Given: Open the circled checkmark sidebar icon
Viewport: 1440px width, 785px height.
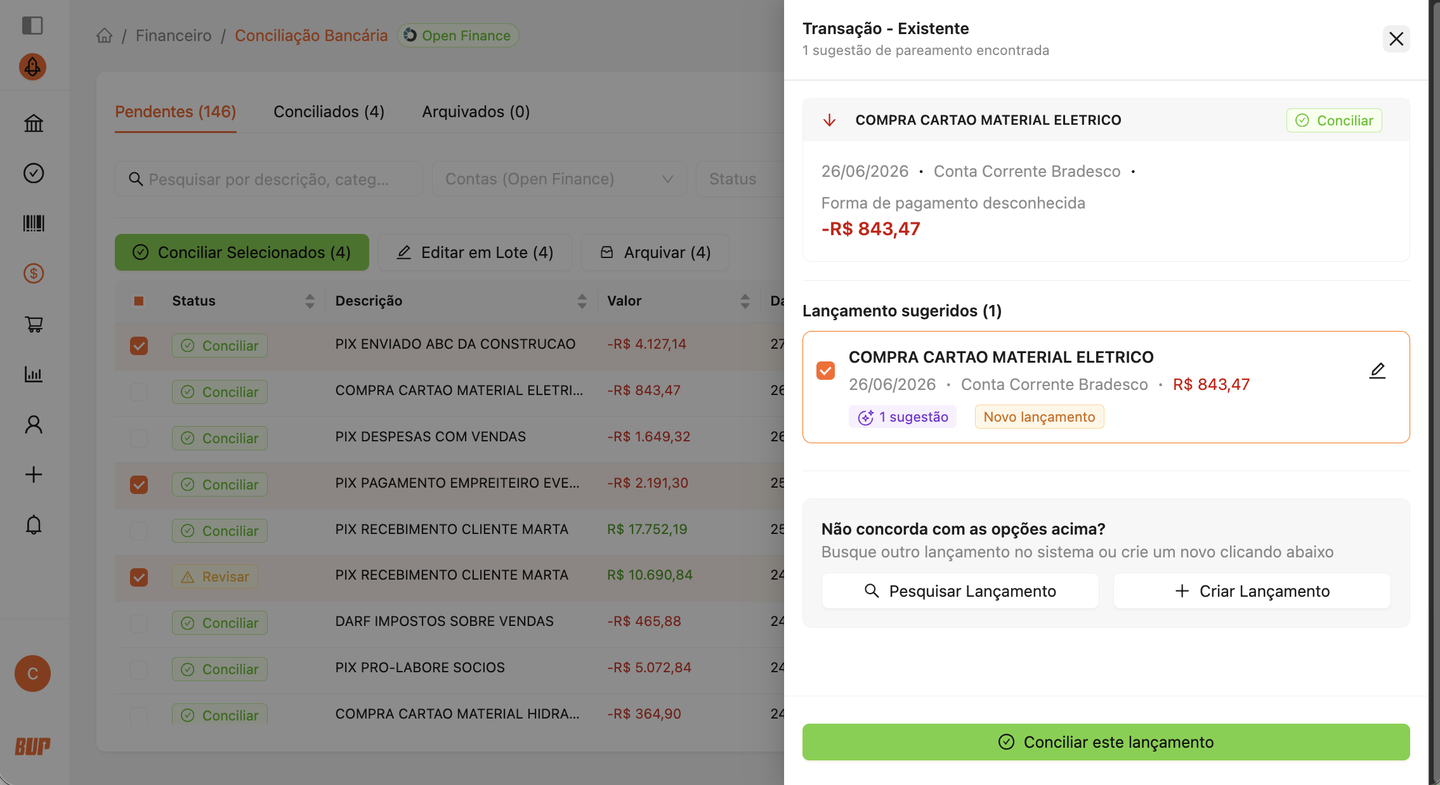Looking at the screenshot, I should pos(34,173).
